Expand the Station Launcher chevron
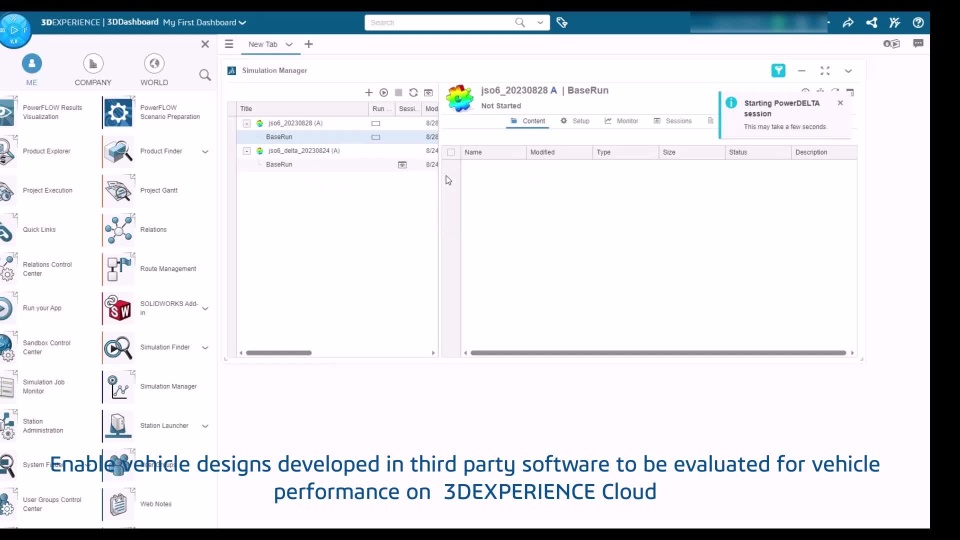The width and height of the screenshot is (960, 540). pyautogui.click(x=205, y=426)
